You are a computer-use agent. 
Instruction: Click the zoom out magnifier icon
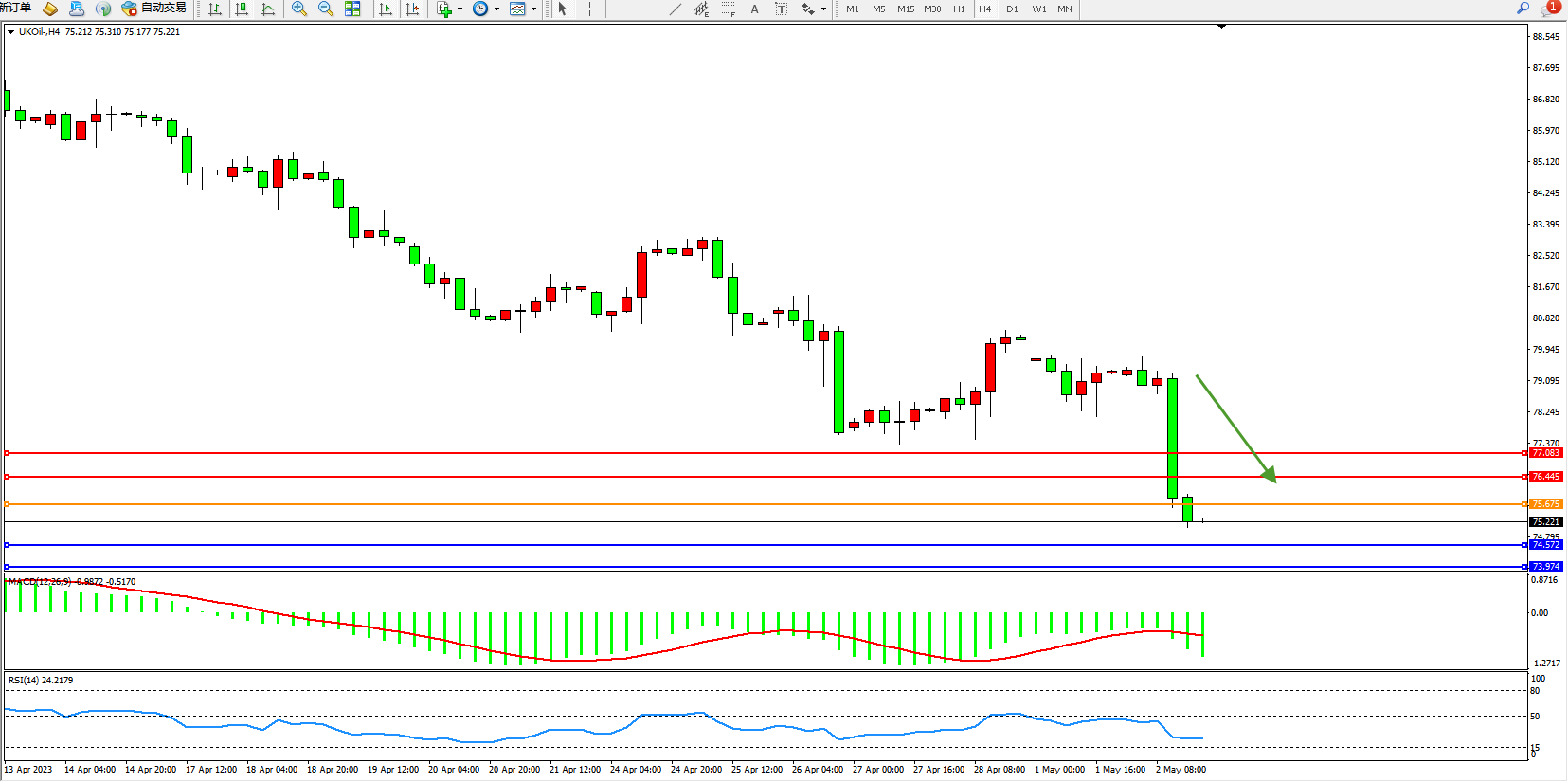click(326, 9)
